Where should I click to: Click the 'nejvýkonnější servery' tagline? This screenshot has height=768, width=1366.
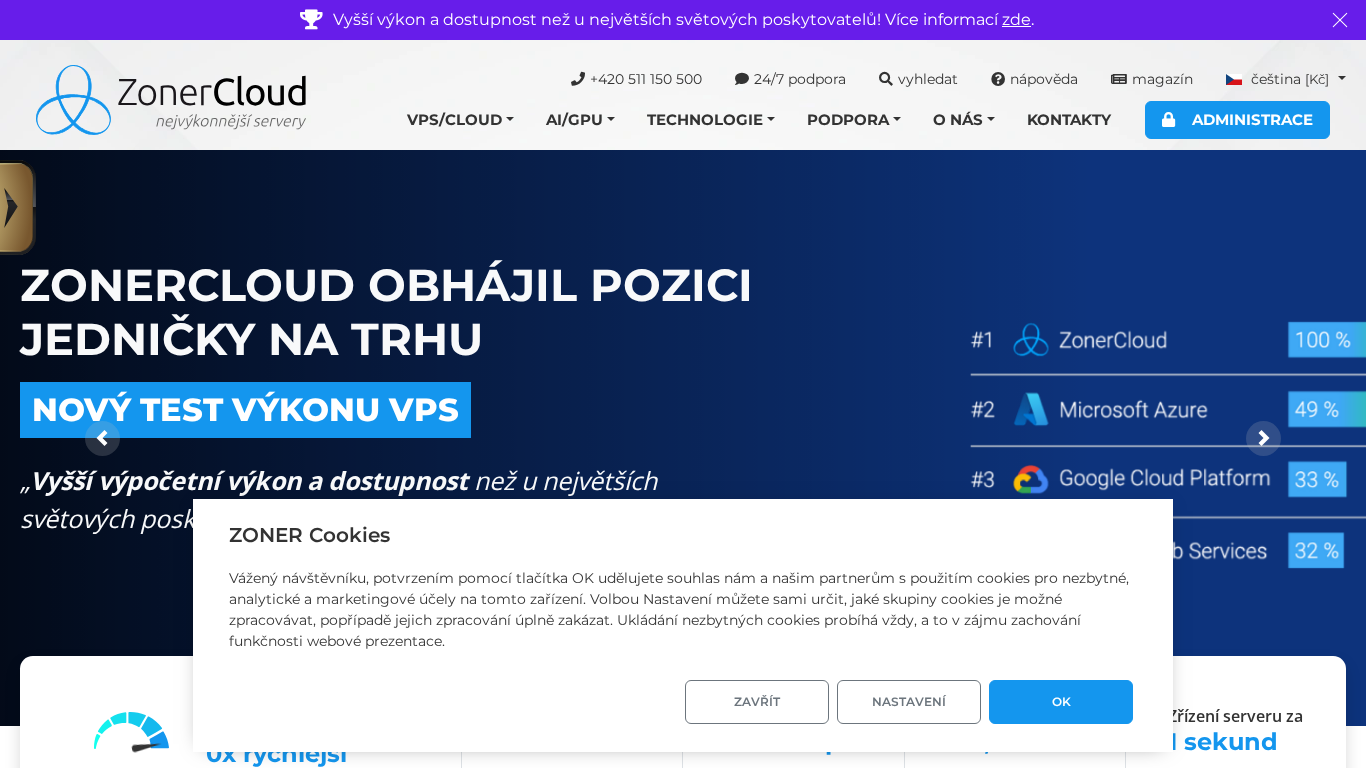coord(231,122)
